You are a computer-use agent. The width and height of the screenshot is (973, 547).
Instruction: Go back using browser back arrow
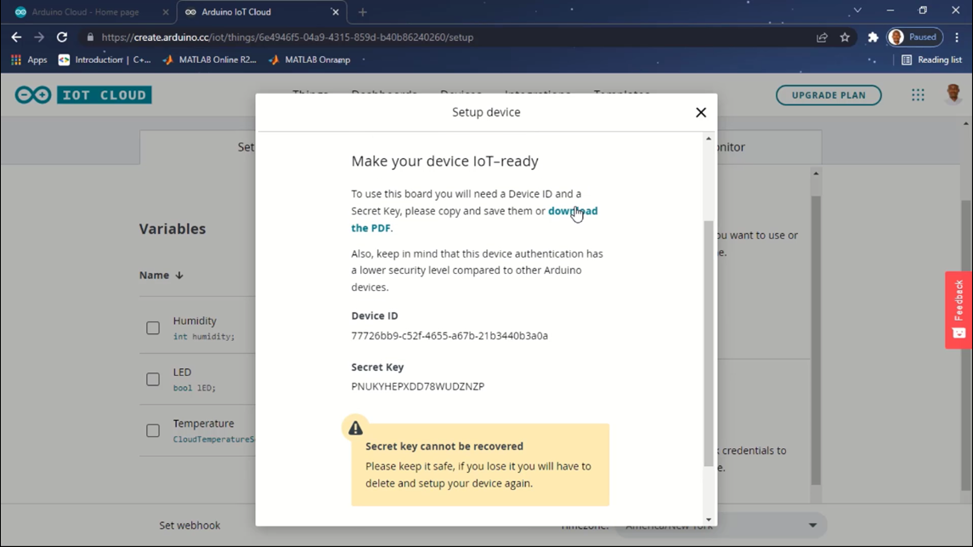pyautogui.click(x=16, y=37)
